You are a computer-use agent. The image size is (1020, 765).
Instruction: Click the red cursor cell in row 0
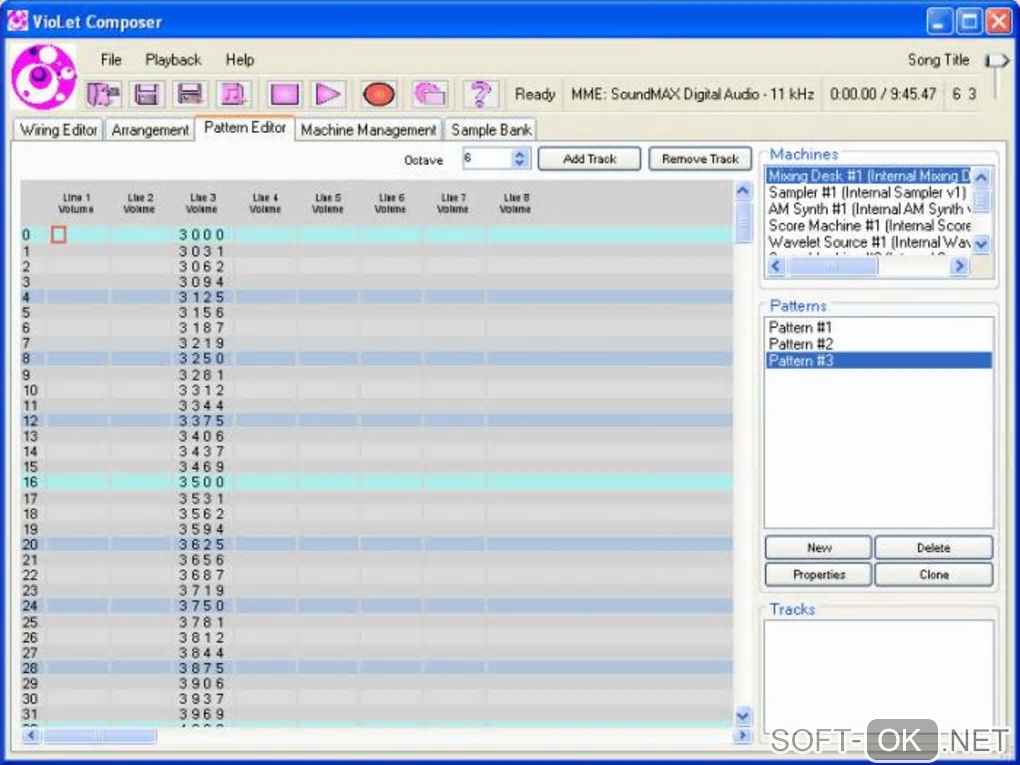[x=59, y=234]
